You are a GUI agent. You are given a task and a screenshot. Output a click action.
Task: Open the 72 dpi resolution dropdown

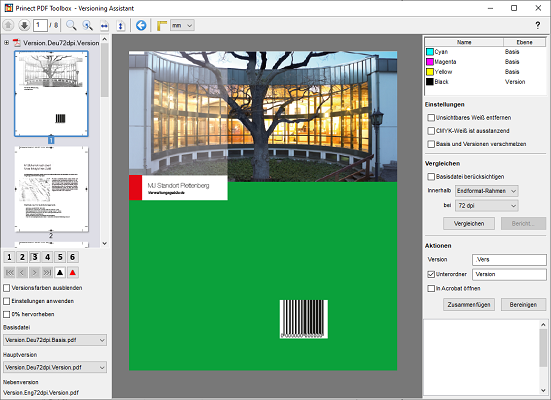pos(487,206)
